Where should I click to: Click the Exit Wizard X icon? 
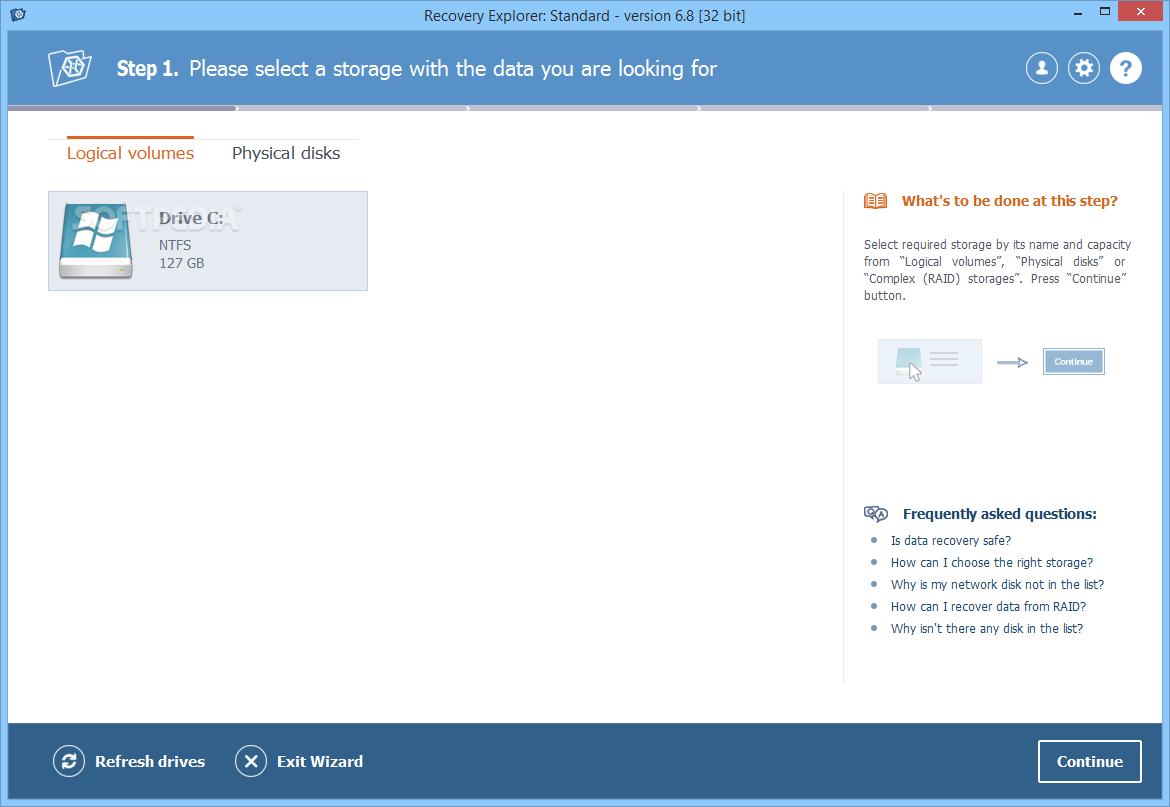pyautogui.click(x=251, y=762)
